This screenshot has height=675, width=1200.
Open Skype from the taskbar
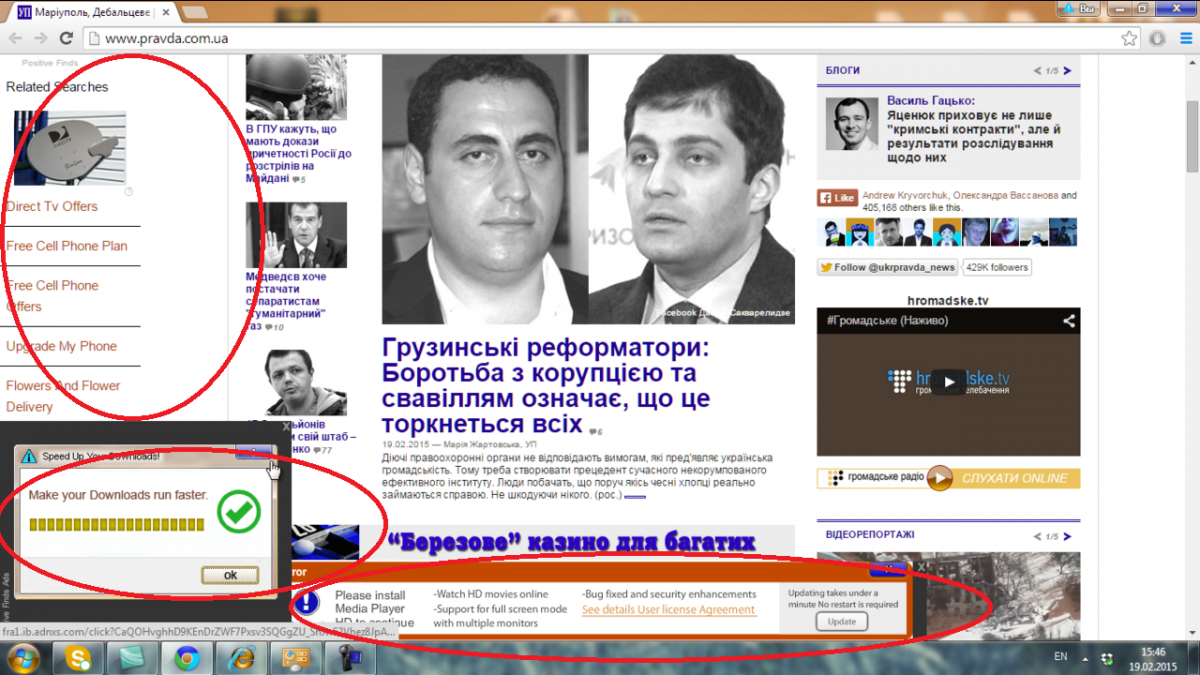point(78,658)
